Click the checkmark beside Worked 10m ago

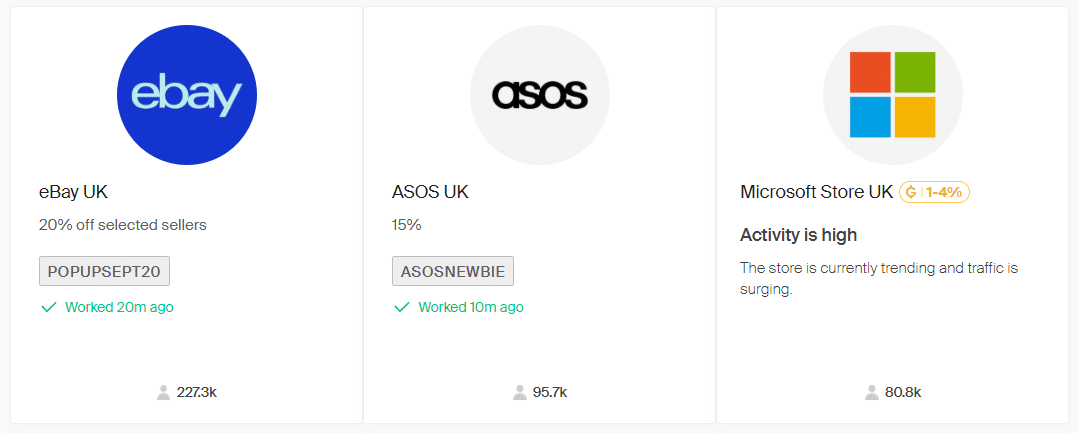coord(402,307)
